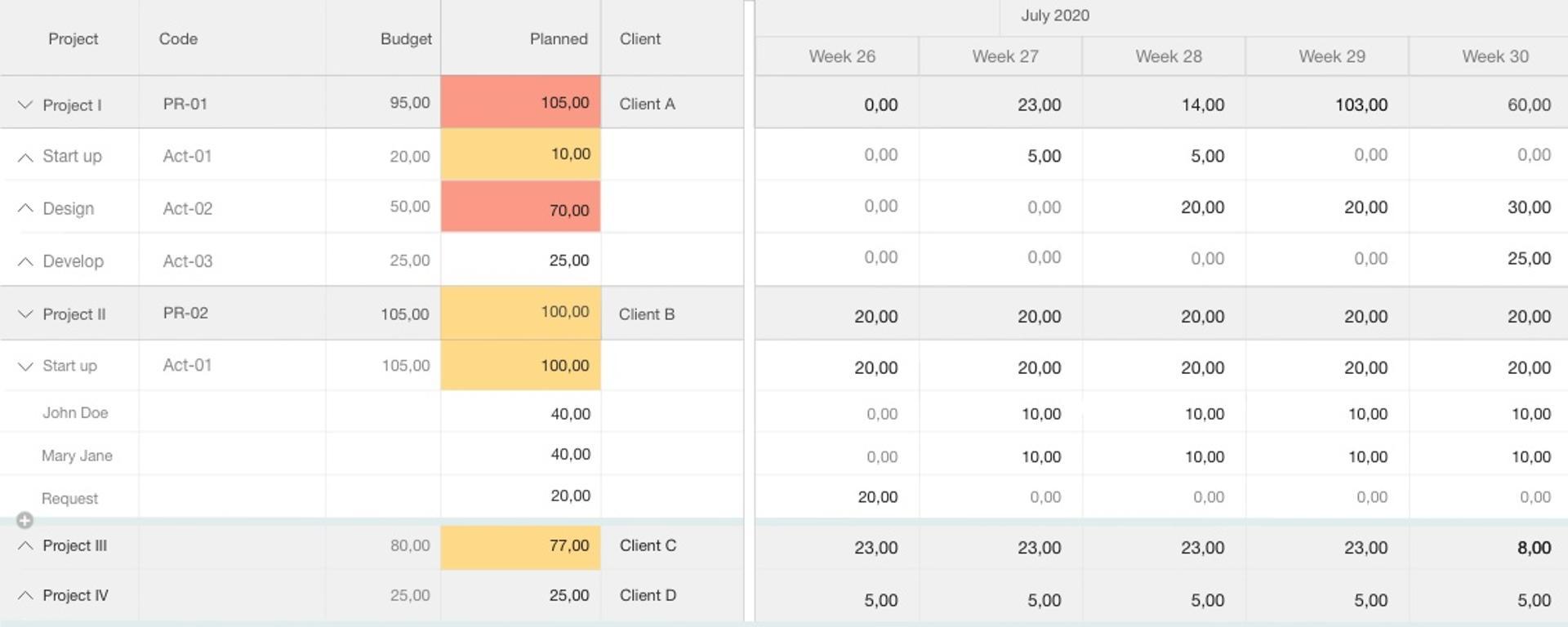Viewport: 1568px width, 627px height.
Task: Expand the Design activity row
Action: click(25, 208)
